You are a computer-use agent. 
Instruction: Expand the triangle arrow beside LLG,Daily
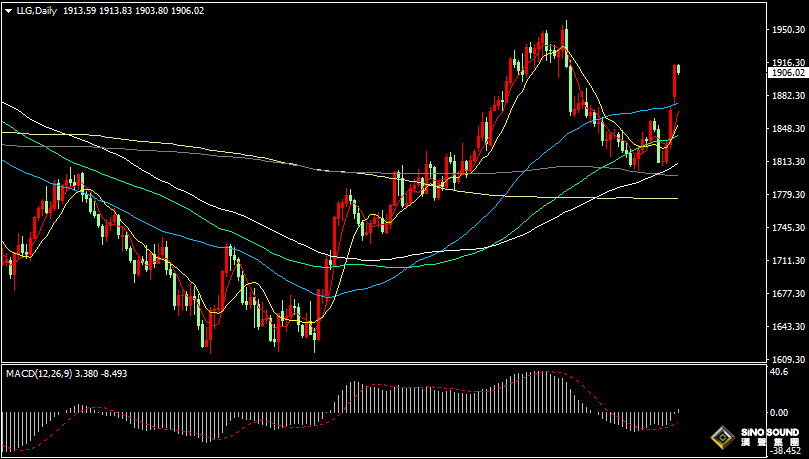tap(8, 11)
